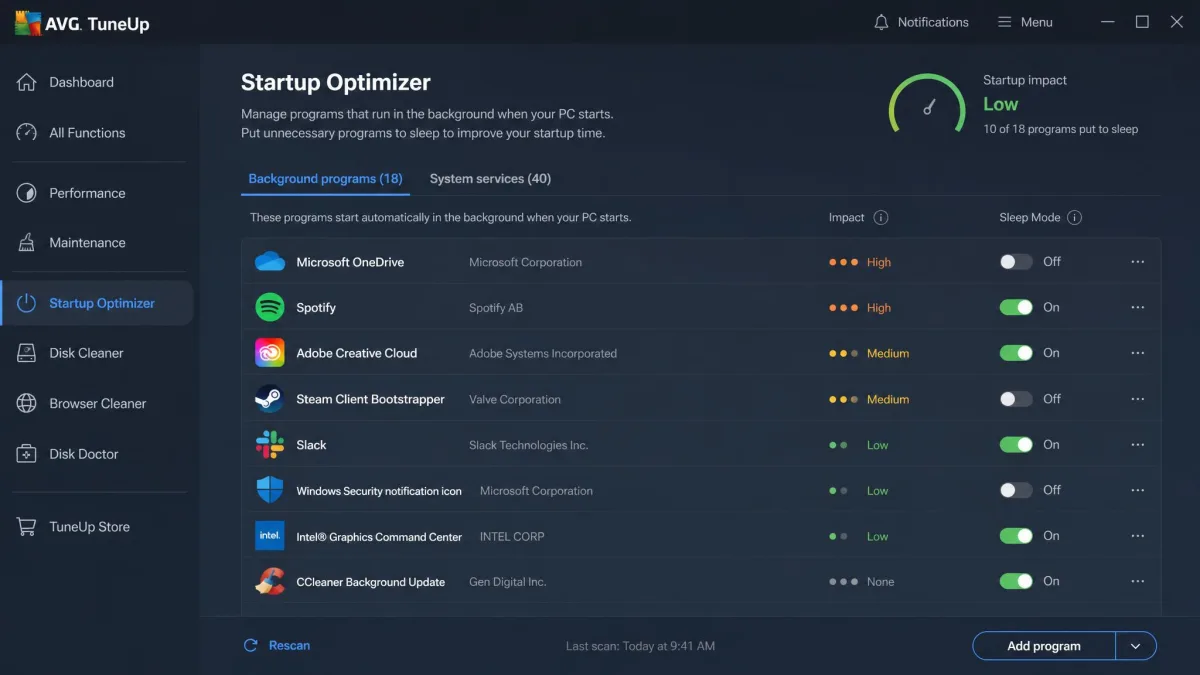
Task: Toggle Intel Graphics Command Center sleep switch
Action: (1016, 536)
